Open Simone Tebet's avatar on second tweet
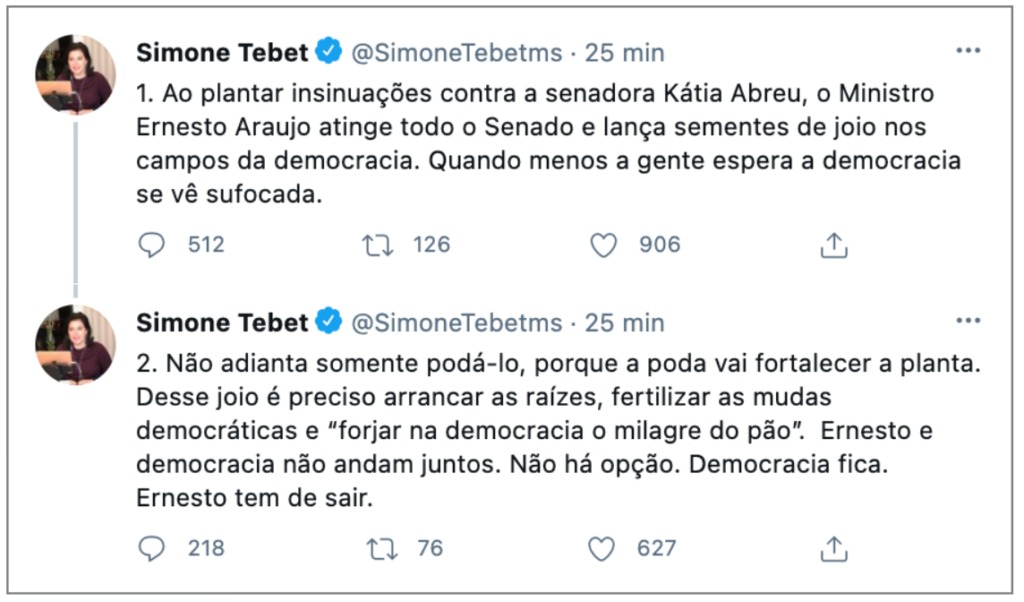 click(x=75, y=343)
